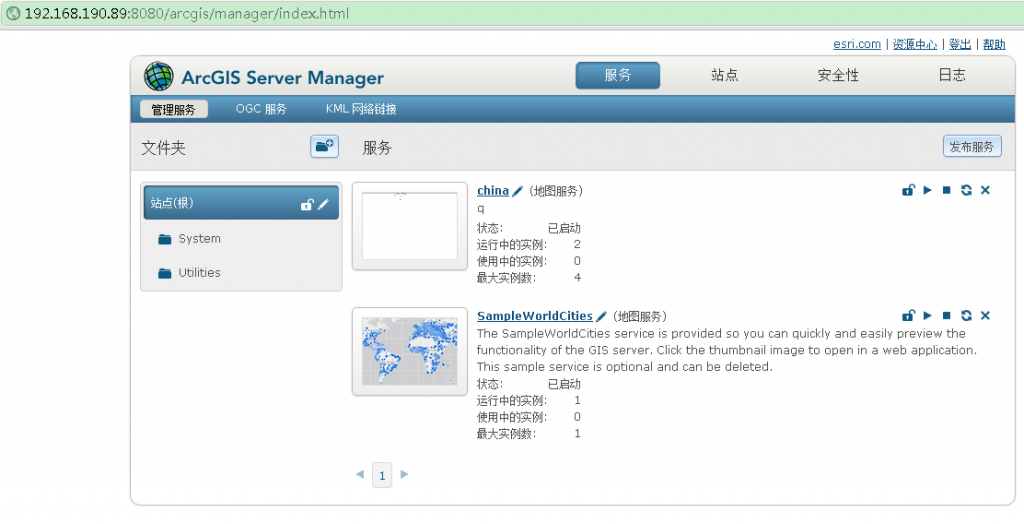Switch to the 安全性 tab
This screenshot has width=1024, height=524.
coord(838,75)
